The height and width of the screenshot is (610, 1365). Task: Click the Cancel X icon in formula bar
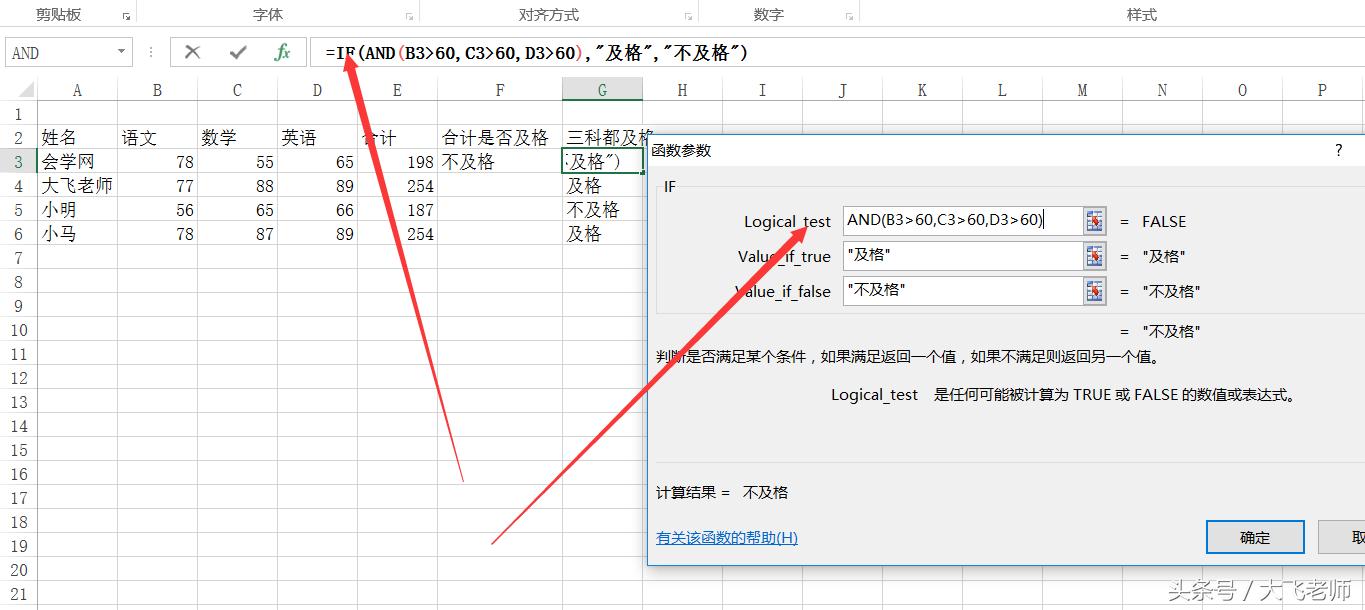pyautogui.click(x=192, y=51)
